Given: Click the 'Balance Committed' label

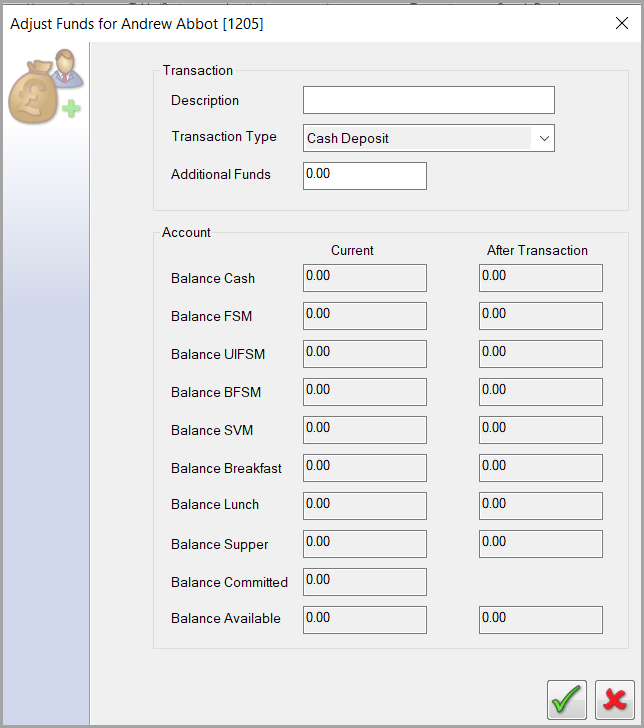Looking at the screenshot, I should coord(229,583).
